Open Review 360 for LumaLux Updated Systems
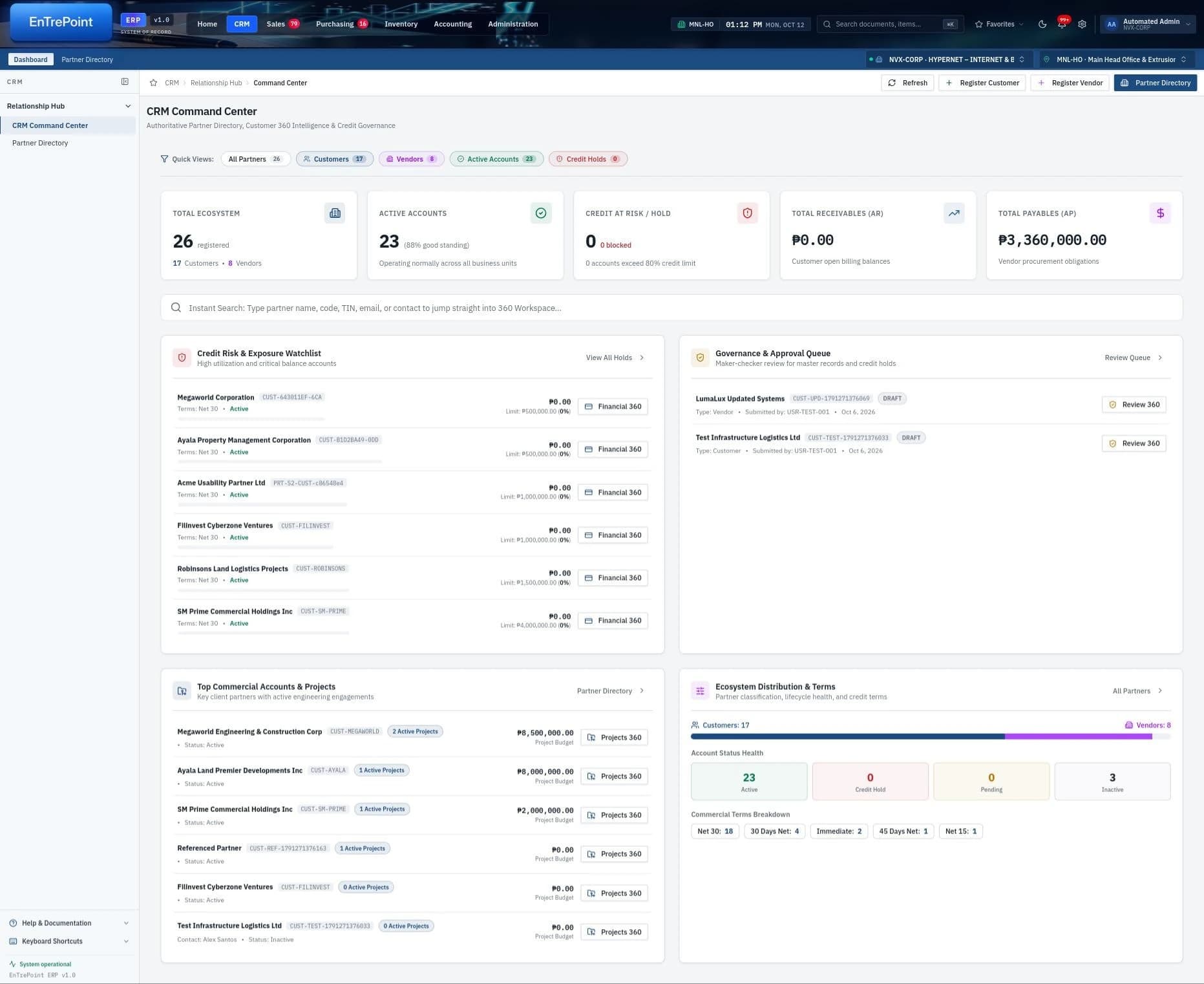 tap(1134, 405)
